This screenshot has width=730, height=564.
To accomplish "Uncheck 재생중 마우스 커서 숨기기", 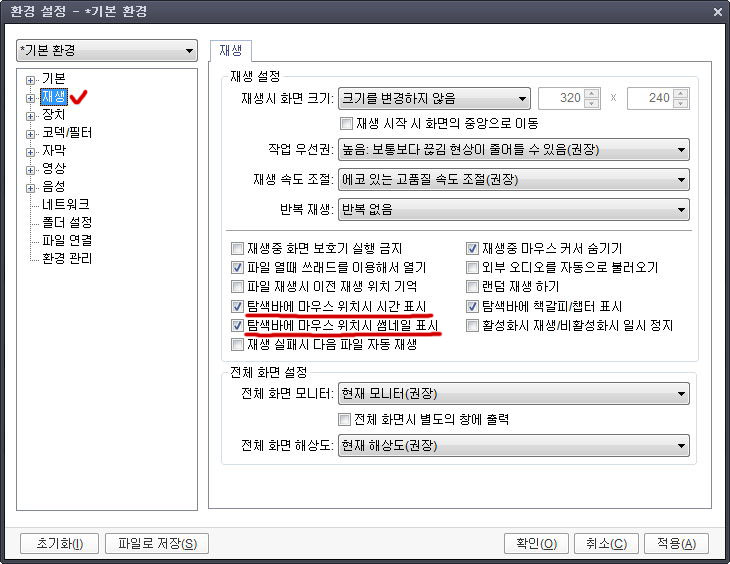I will tap(472, 248).
